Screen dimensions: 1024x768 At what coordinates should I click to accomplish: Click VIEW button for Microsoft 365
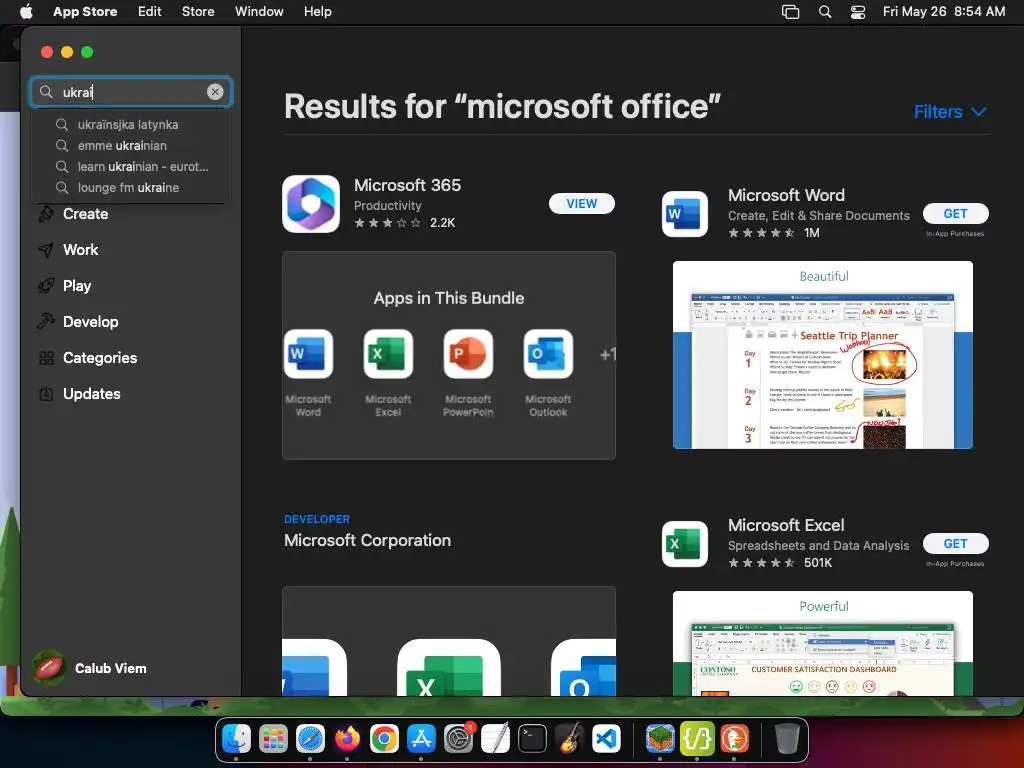pos(581,204)
